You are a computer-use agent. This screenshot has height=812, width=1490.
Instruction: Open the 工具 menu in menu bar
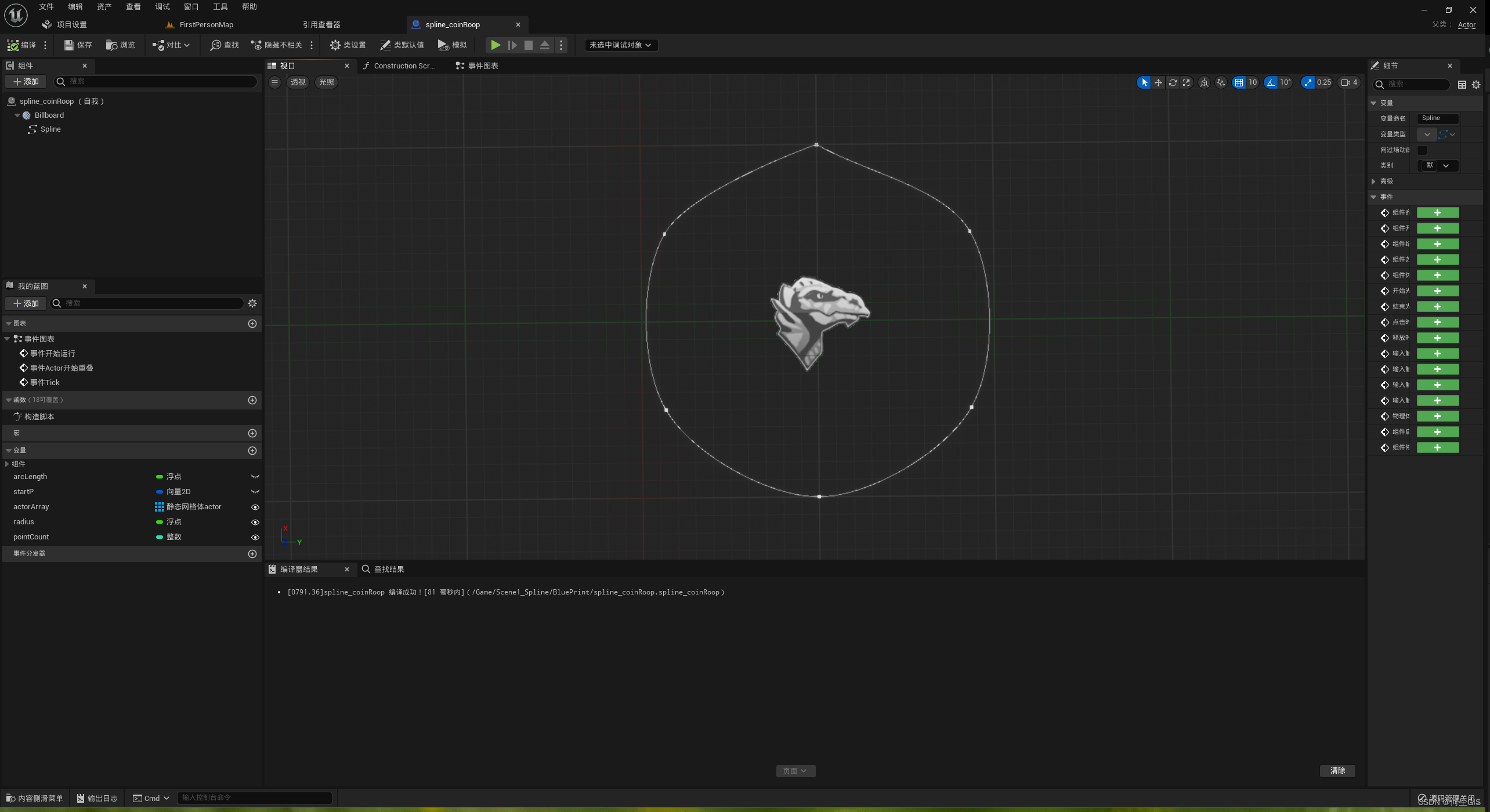[220, 6]
